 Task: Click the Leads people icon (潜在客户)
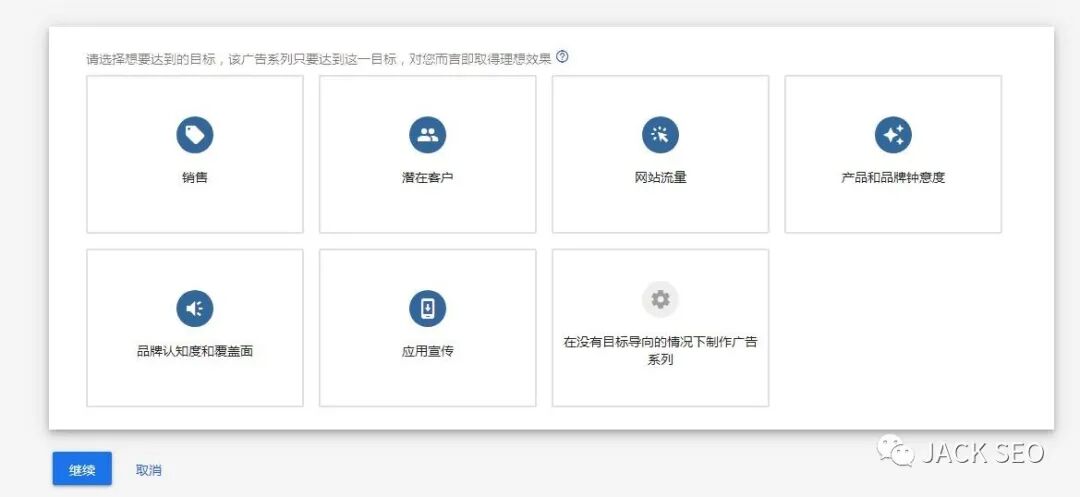[x=428, y=135]
